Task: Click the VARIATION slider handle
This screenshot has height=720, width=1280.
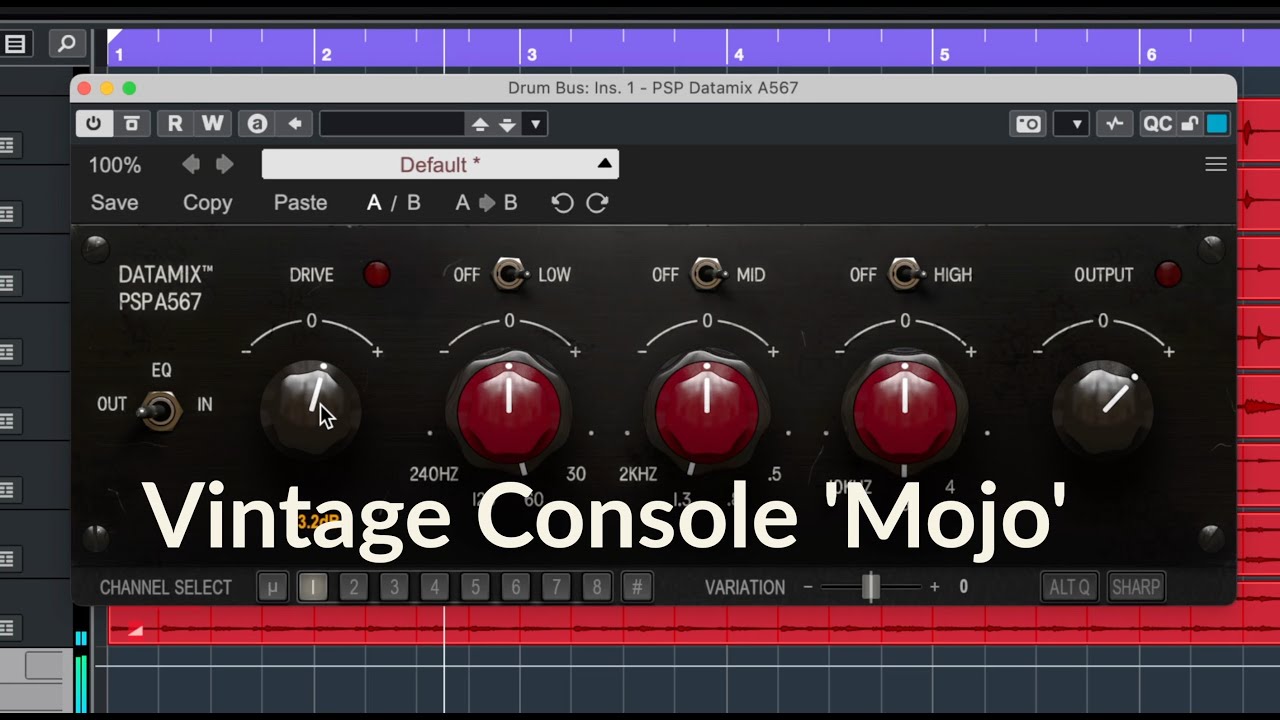Action: click(x=871, y=587)
